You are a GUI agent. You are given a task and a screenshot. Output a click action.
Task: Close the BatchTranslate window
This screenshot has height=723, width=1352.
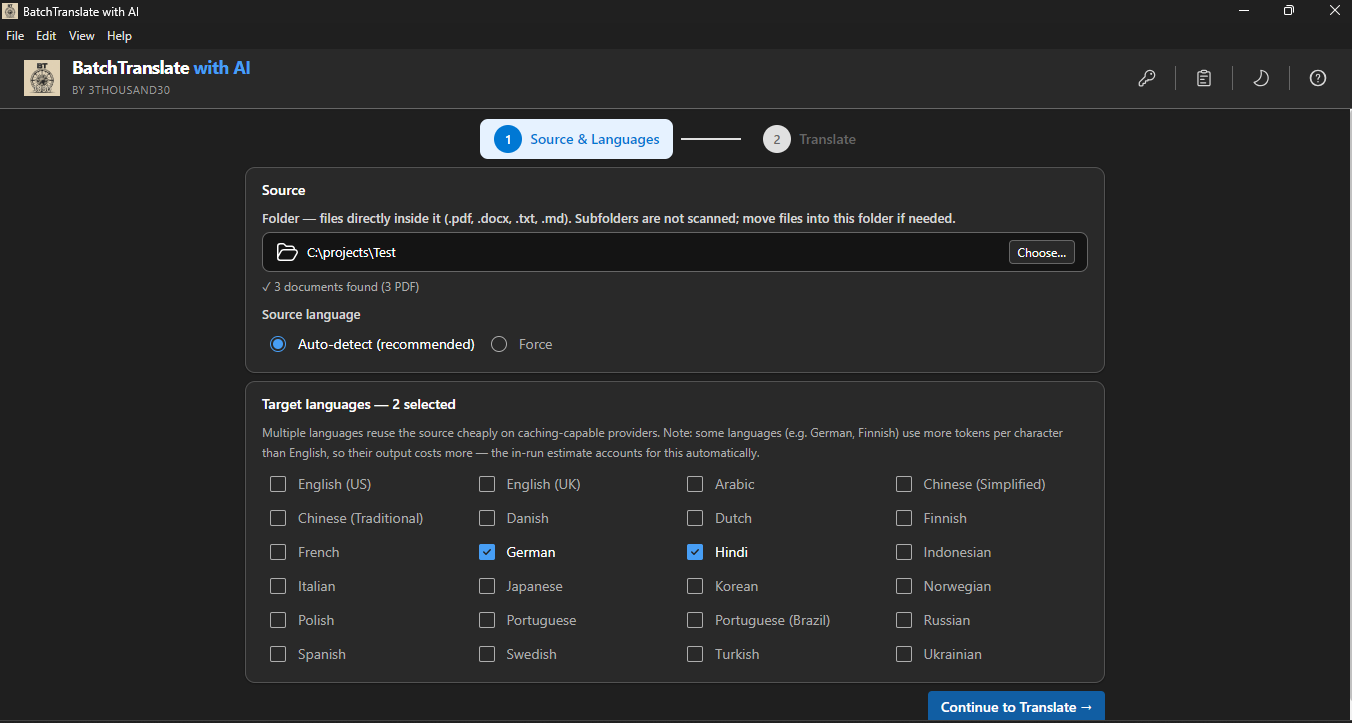coord(1333,10)
